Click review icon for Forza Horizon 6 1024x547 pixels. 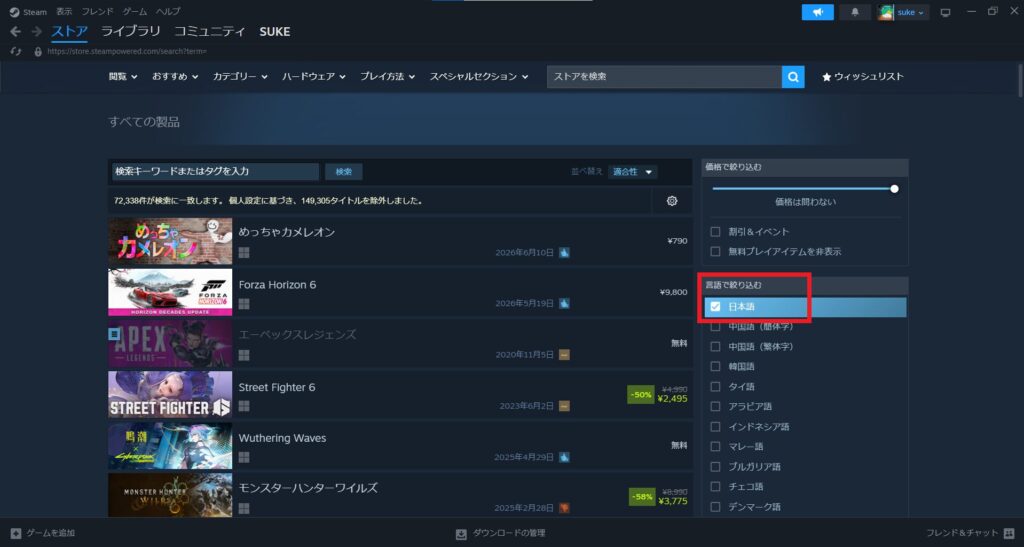coord(564,303)
